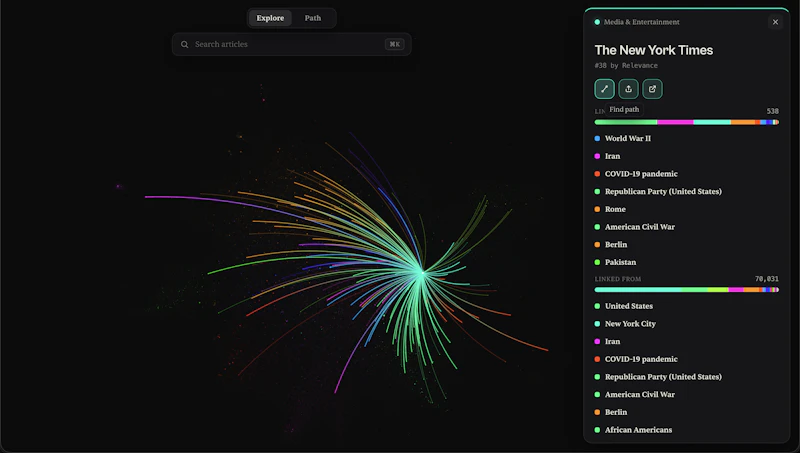Open Berlin in the links list
800x453 pixels.
616,244
